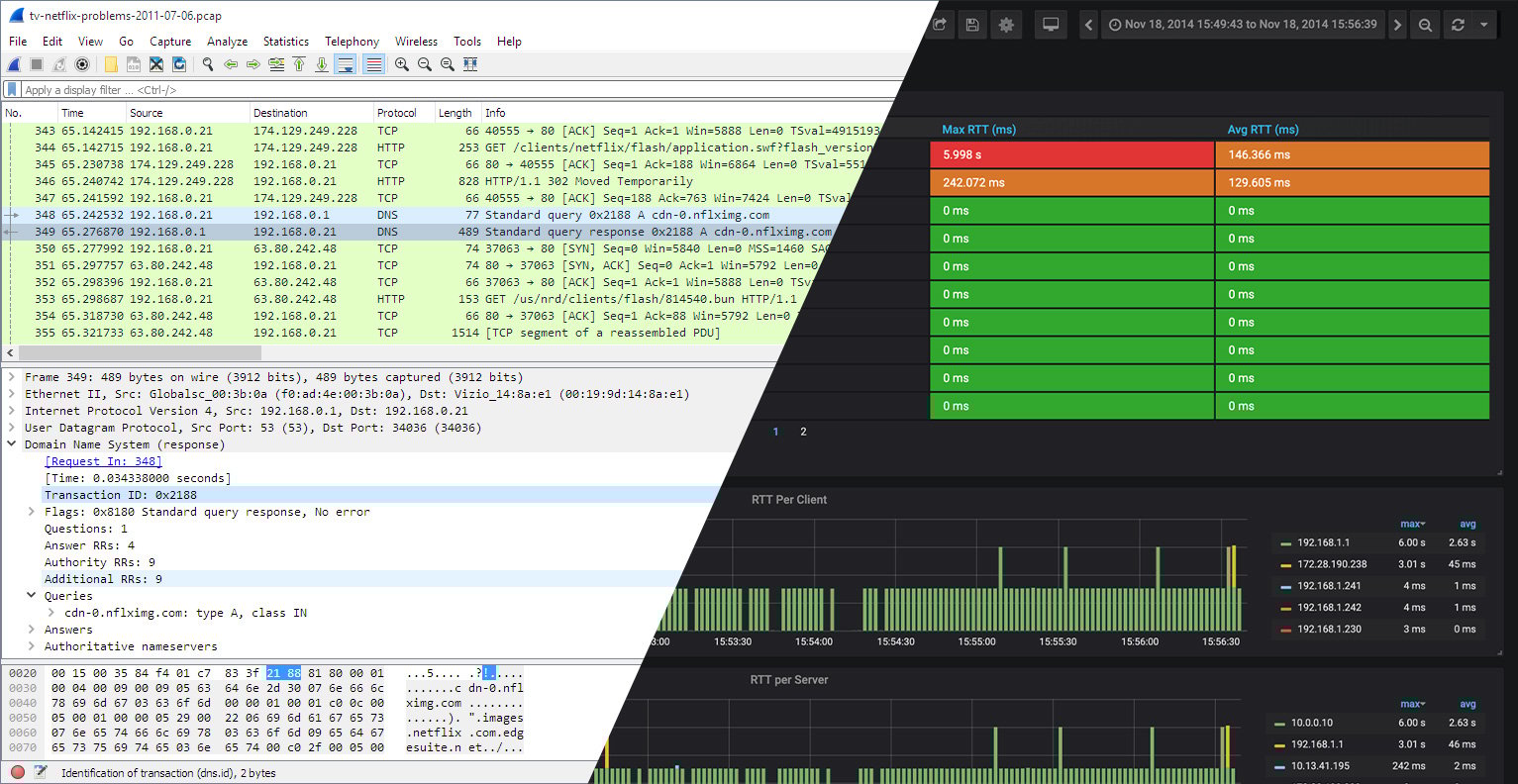Enable TV view mode with the monitor icon
This screenshot has height=784, width=1518.
click(x=1050, y=24)
